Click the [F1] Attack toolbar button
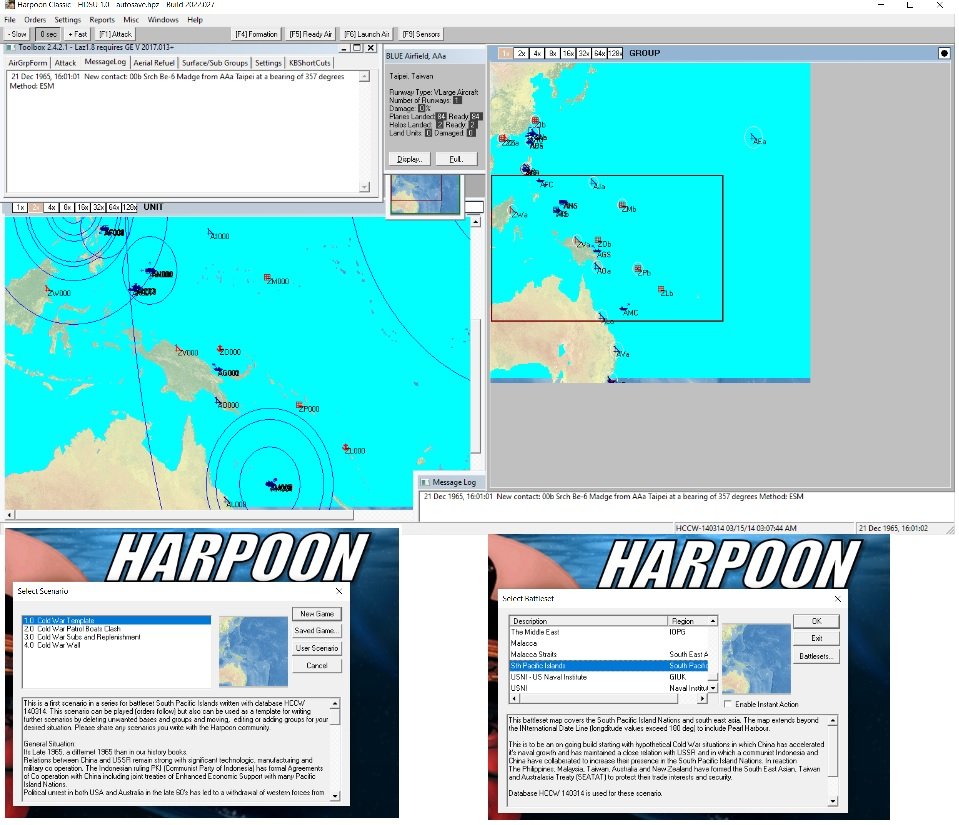Viewport: 959px width, 825px height. [115, 34]
